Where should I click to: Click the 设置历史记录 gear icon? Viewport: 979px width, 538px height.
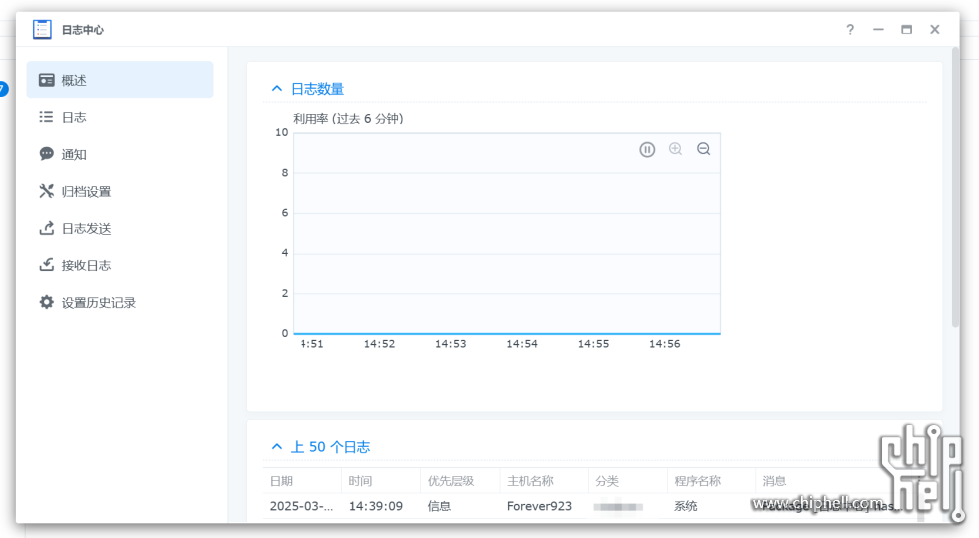tap(46, 302)
